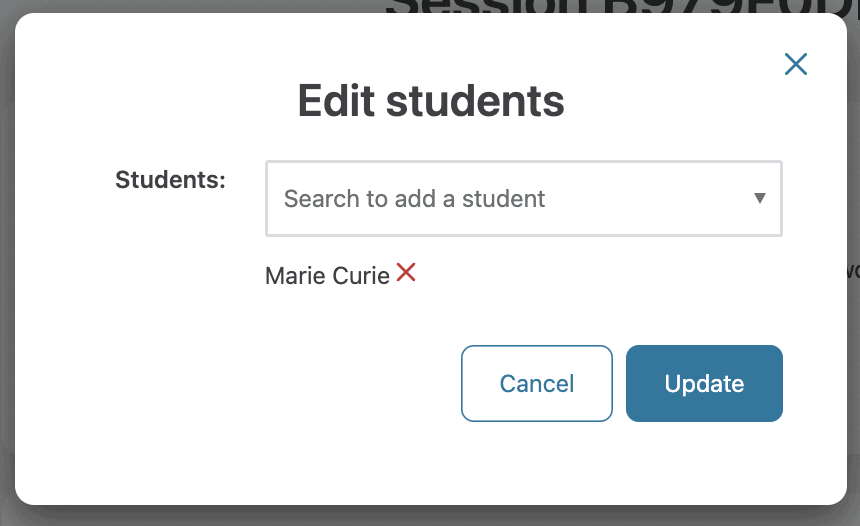The image size is (860, 526).
Task: Select the Marie Curie student name
Action: [327, 275]
